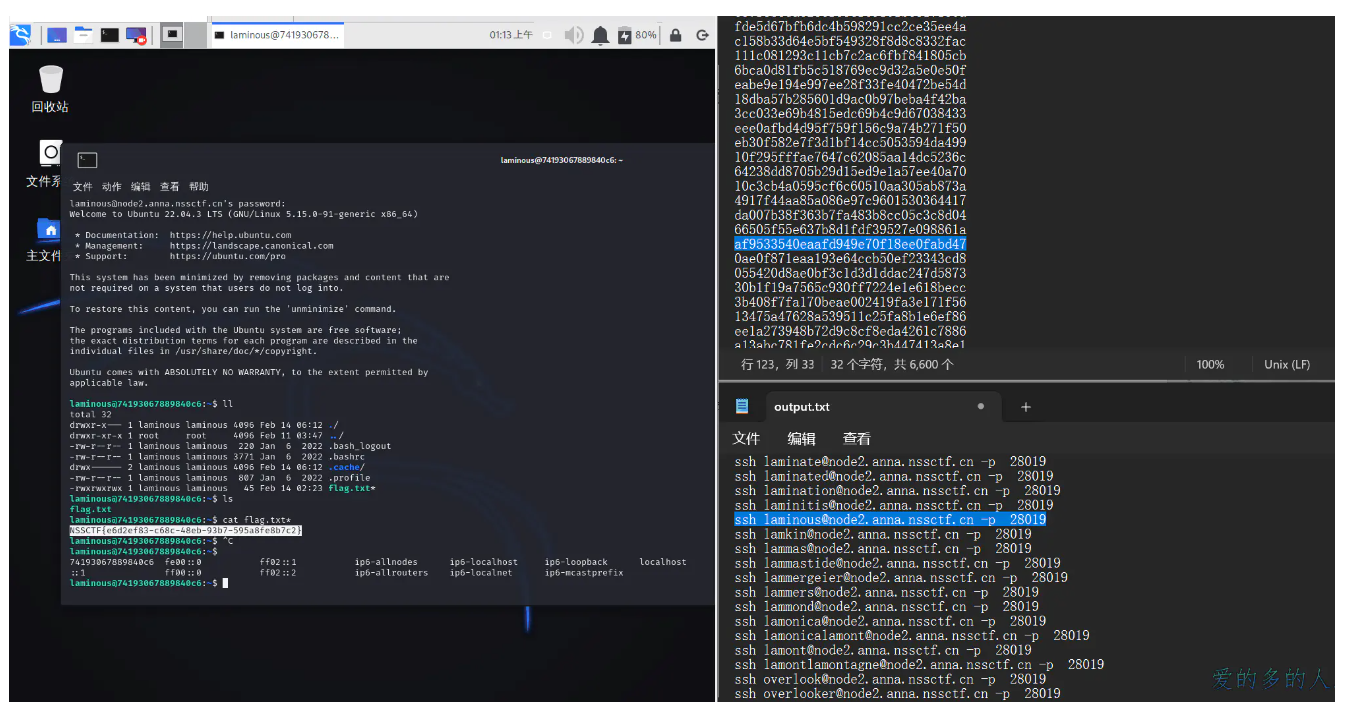Click the lock screen padlock icon
The width and height of the screenshot is (1356, 713).
[x=676, y=35]
